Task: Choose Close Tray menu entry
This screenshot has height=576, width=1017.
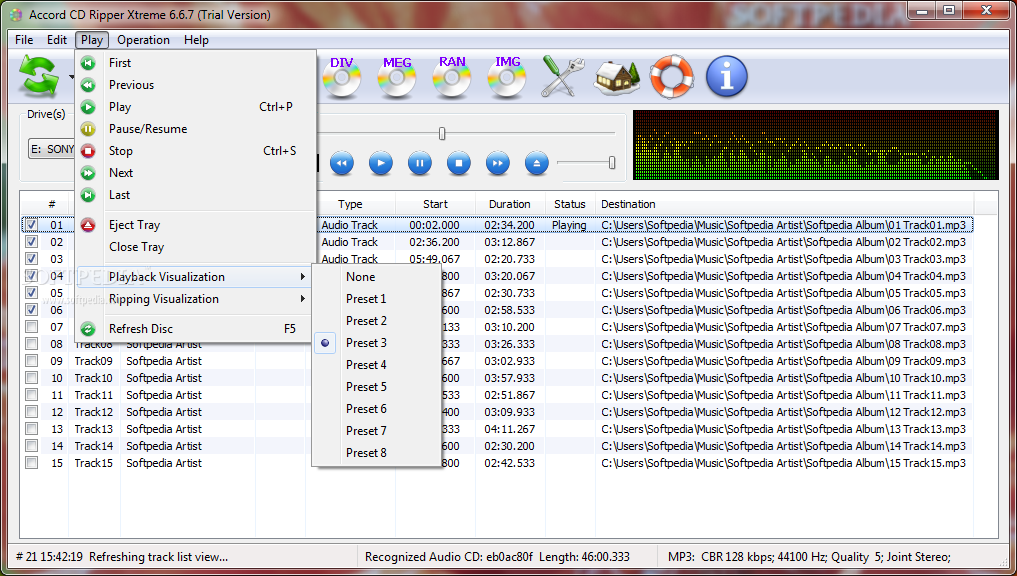Action: click(x=196, y=247)
